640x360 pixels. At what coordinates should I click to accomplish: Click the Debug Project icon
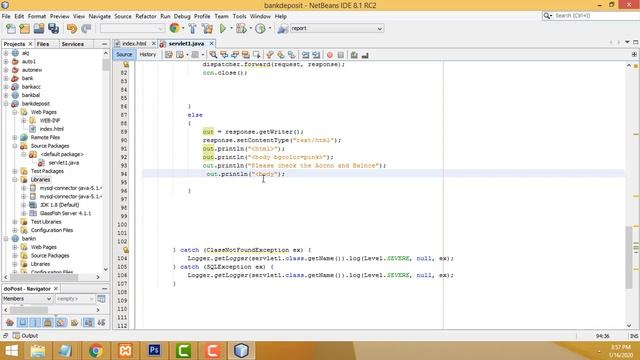click(x=241, y=29)
